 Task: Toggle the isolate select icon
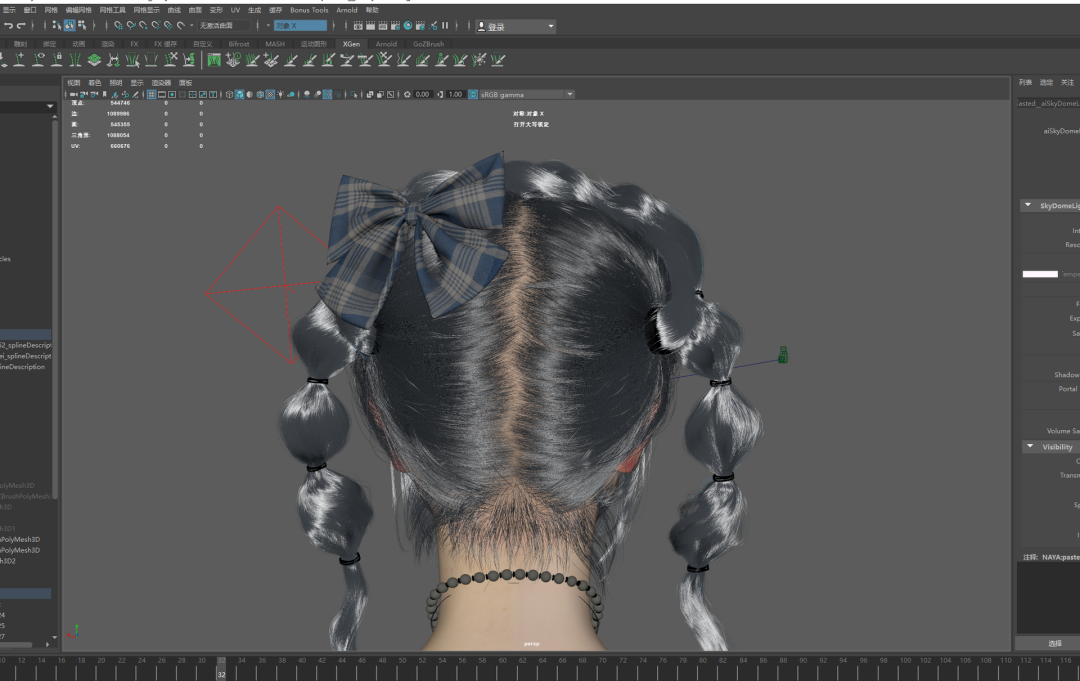tap(354, 94)
